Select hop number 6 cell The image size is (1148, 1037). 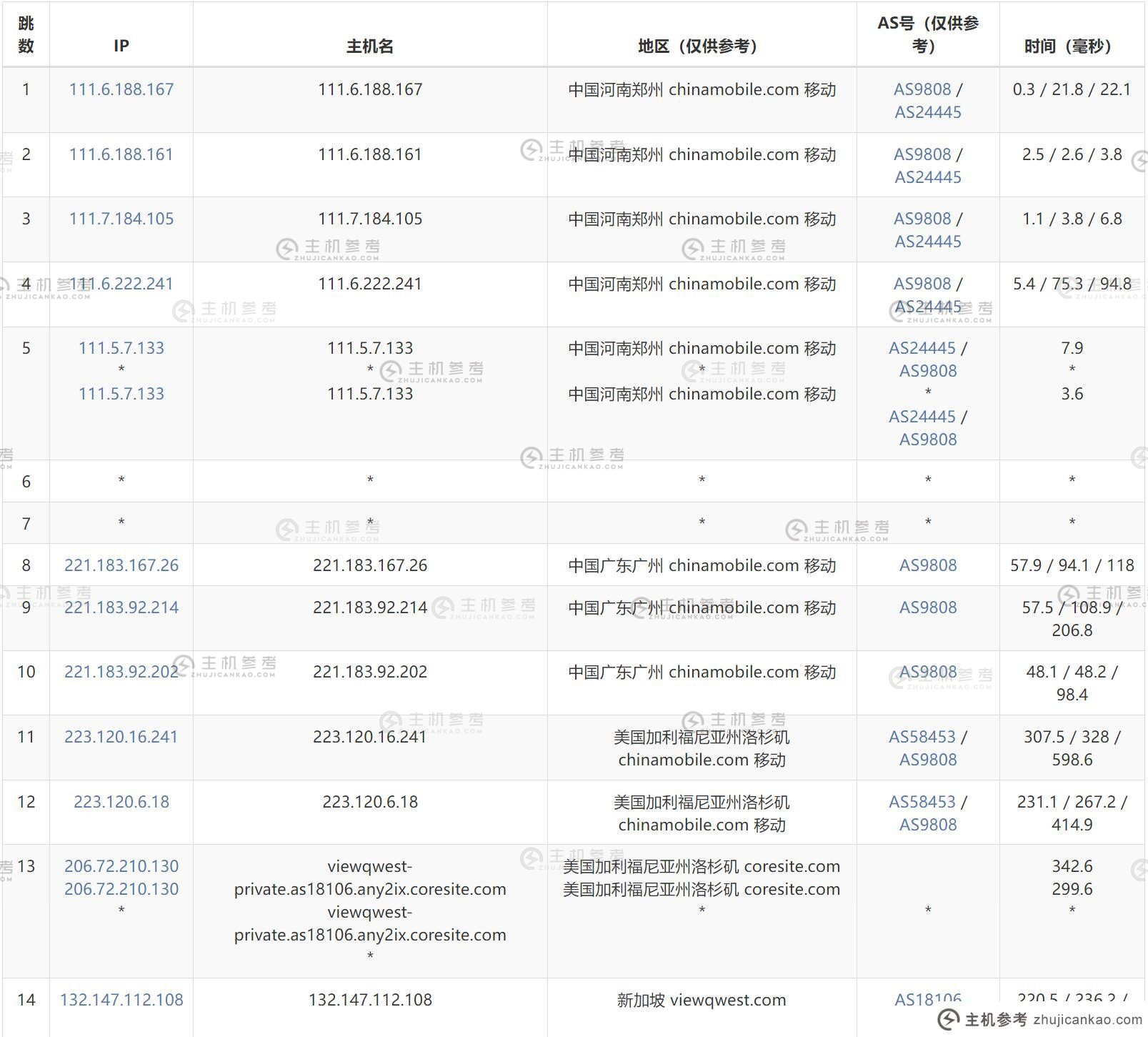click(26, 481)
